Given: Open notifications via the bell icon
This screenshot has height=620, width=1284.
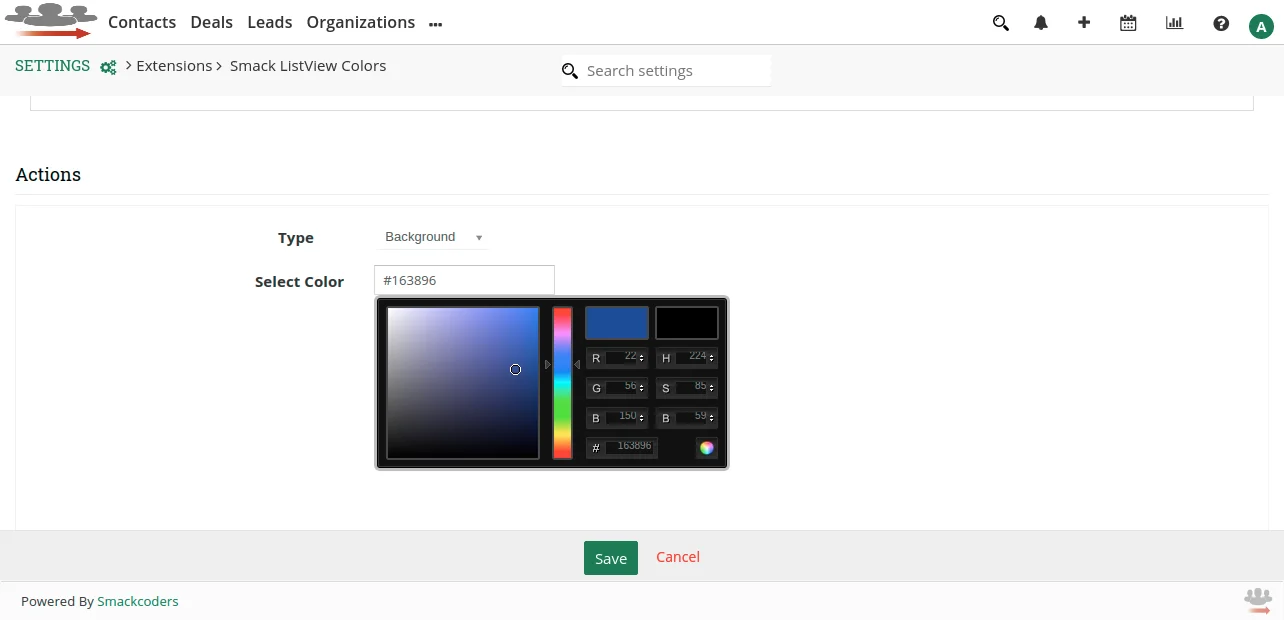Looking at the screenshot, I should tap(1040, 22).
